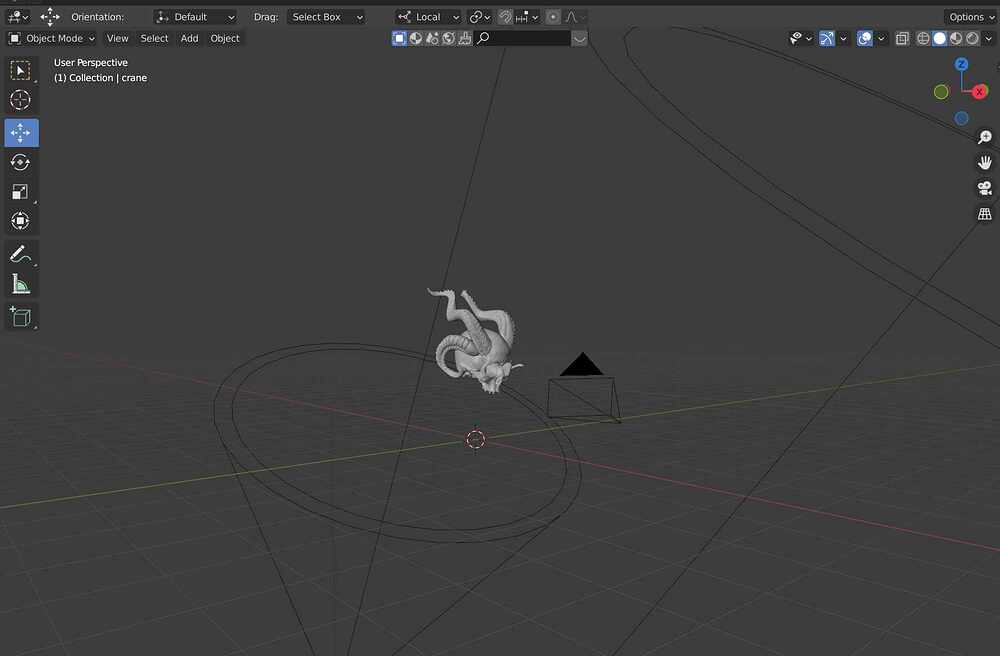Switch to the Rotate tool
Image resolution: width=1000 pixels, height=656 pixels.
[x=21, y=163]
